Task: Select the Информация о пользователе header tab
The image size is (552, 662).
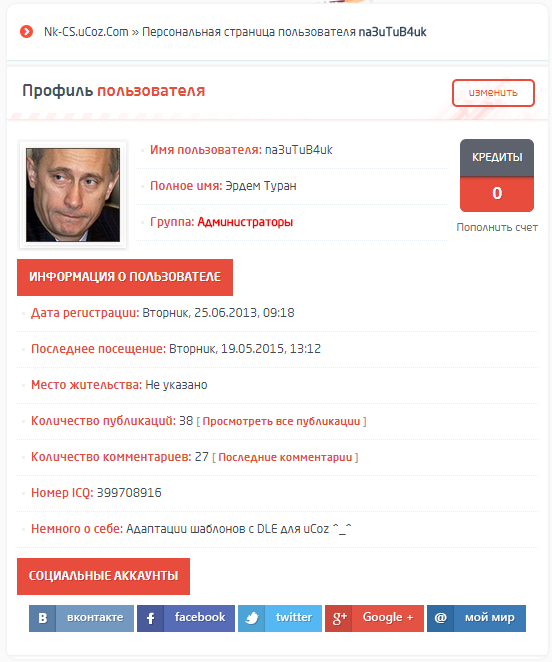Action: click(125, 277)
